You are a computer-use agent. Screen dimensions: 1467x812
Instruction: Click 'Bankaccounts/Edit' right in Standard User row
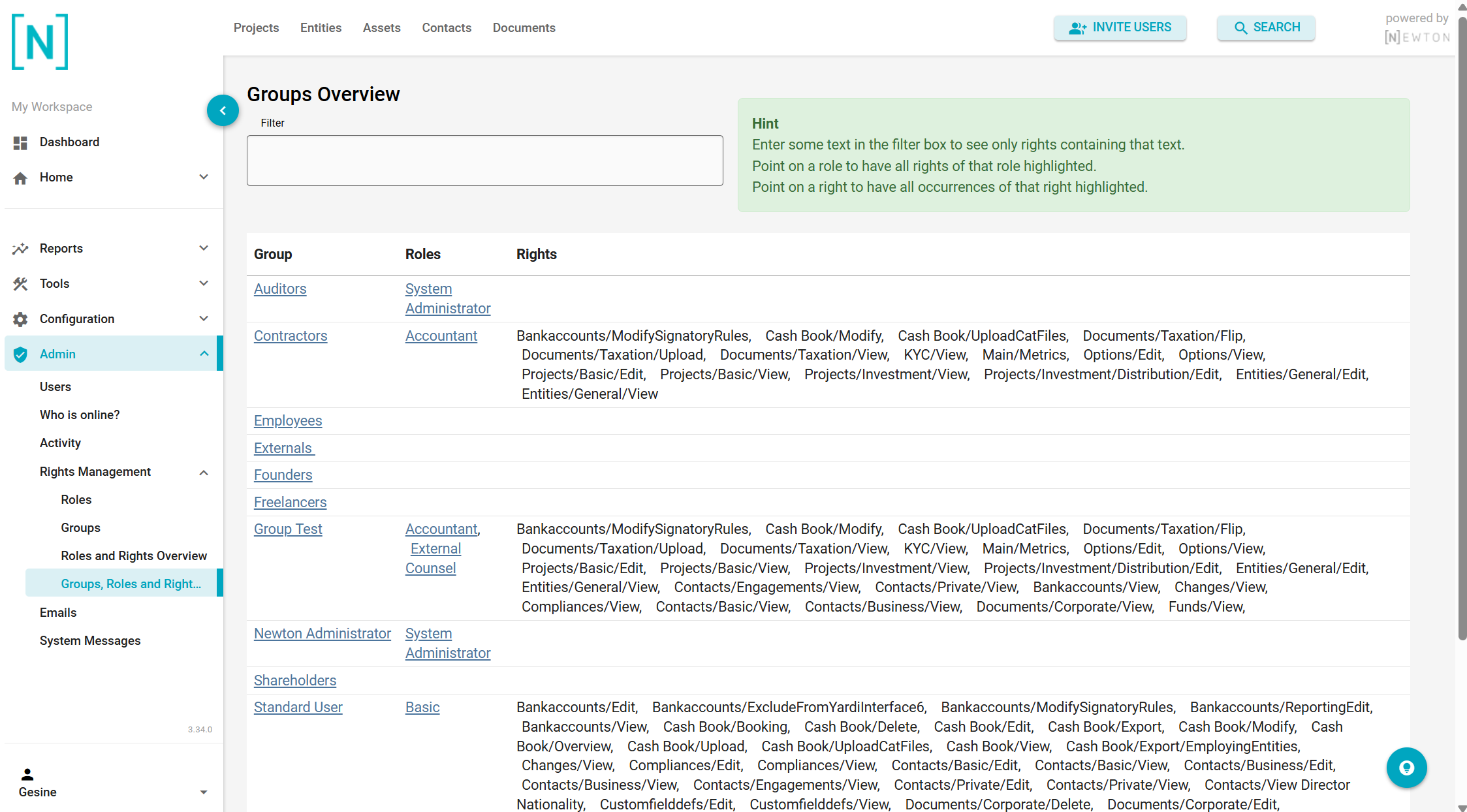tap(576, 707)
